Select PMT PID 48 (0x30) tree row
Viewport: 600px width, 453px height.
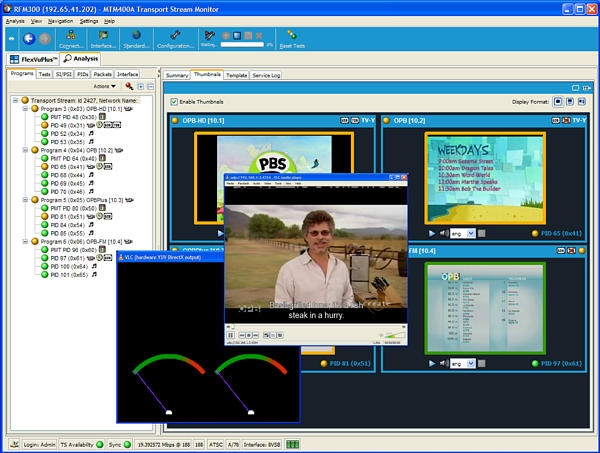click(x=73, y=117)
